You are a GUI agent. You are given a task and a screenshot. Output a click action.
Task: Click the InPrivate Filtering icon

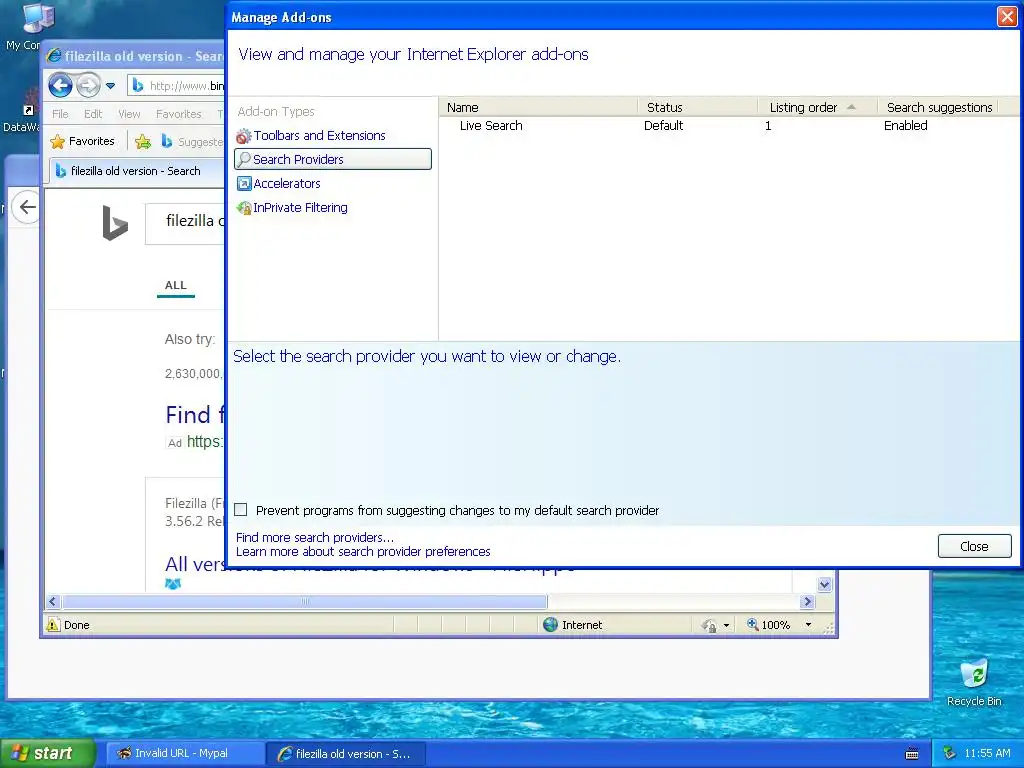point(244,208)
